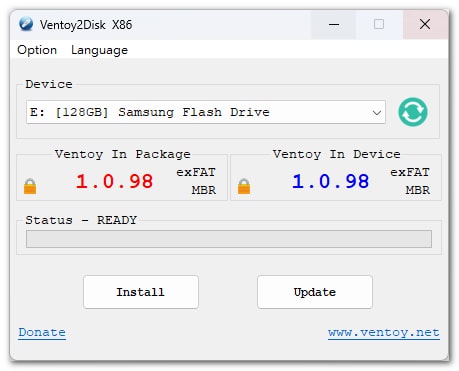Open the Donate link
This screenshot has height=371, width=459.
point(42,332)
